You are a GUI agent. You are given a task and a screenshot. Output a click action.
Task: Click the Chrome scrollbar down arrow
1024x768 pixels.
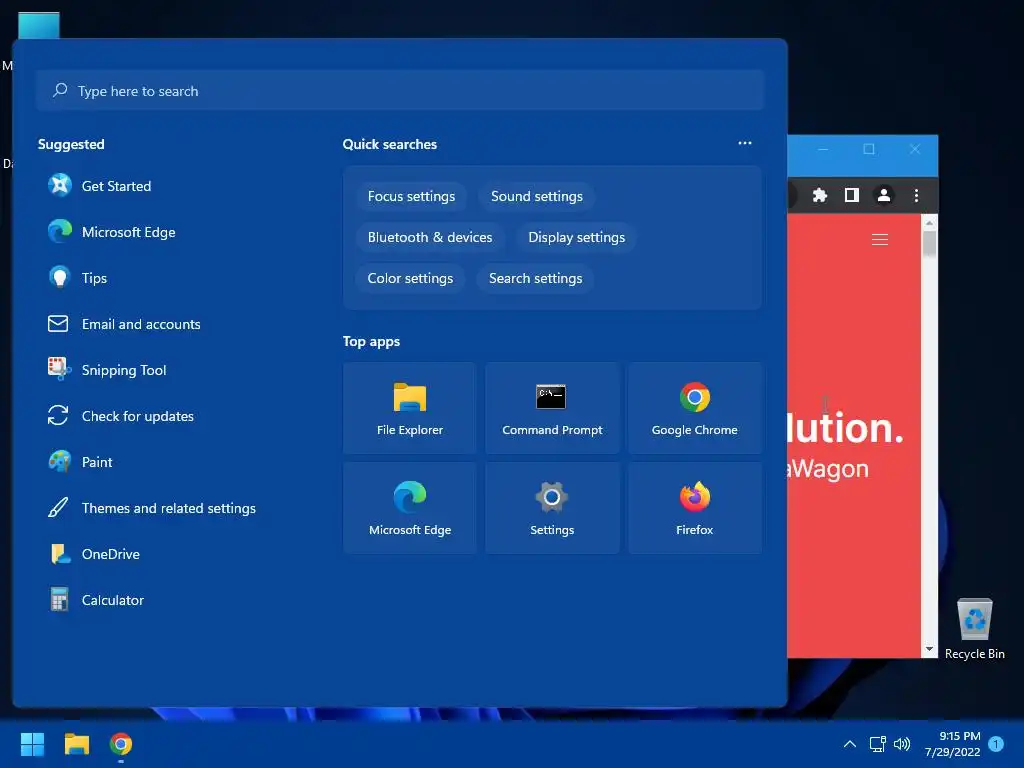pos(929,650)
